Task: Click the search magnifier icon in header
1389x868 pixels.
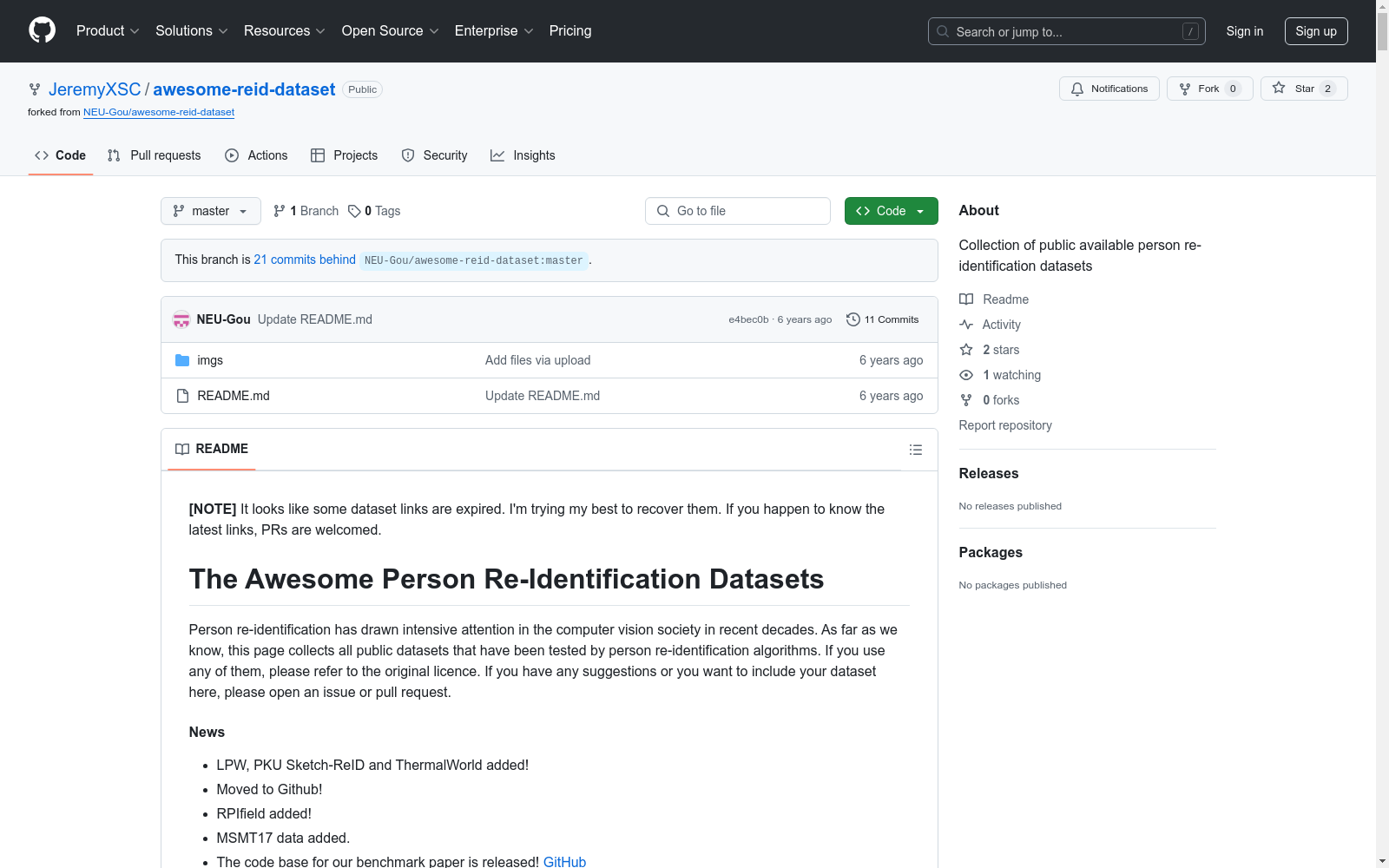Action: point(943,31)
